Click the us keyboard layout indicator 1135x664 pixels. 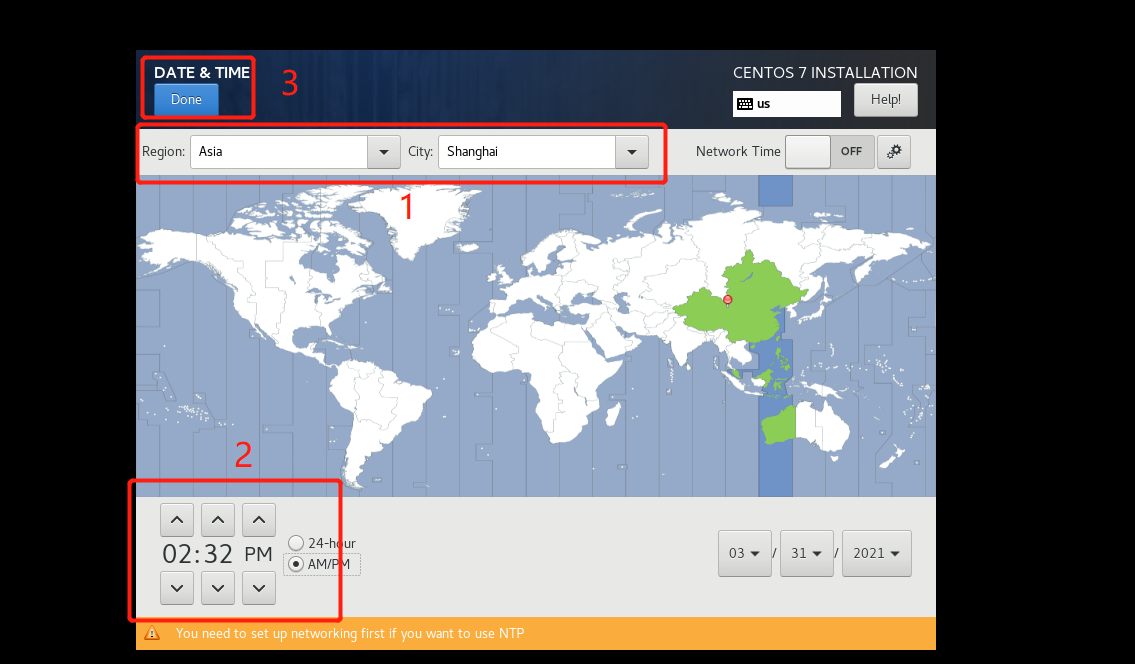point(786,104)
